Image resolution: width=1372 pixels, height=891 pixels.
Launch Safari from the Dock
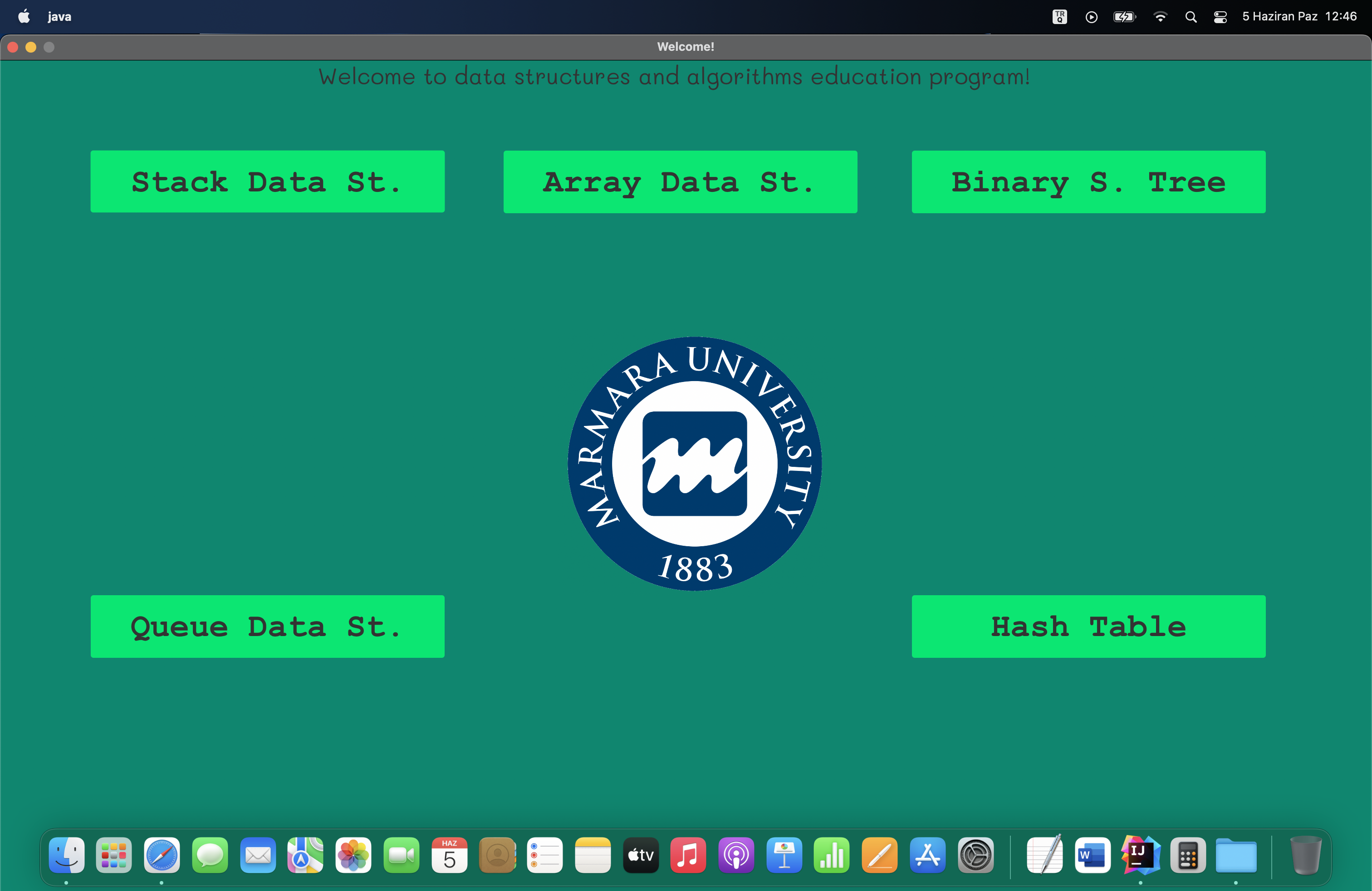162,855
